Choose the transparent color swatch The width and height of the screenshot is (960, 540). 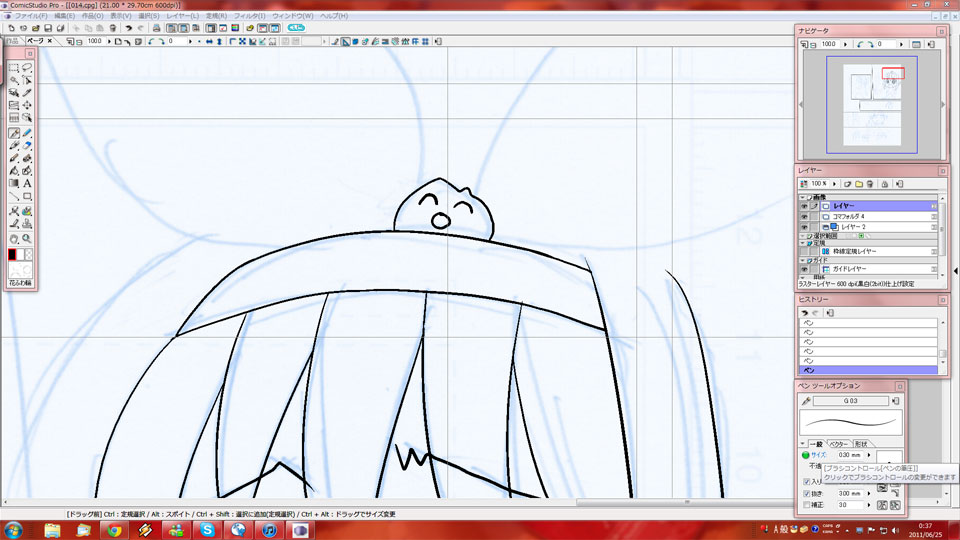(x=29, y=254)
